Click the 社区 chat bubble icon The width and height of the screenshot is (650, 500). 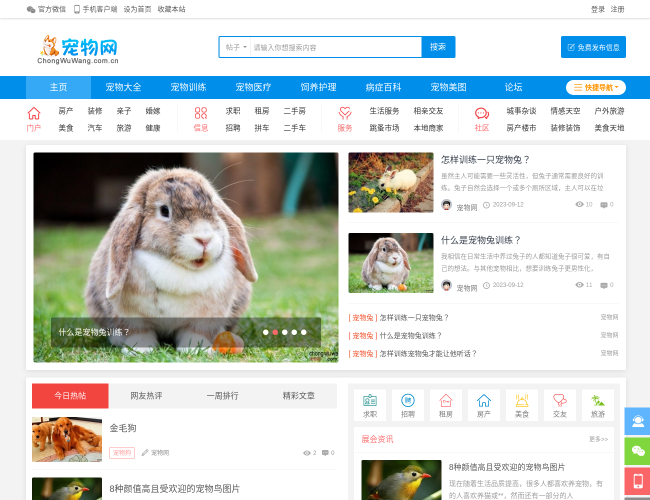(x=482, y=113)
